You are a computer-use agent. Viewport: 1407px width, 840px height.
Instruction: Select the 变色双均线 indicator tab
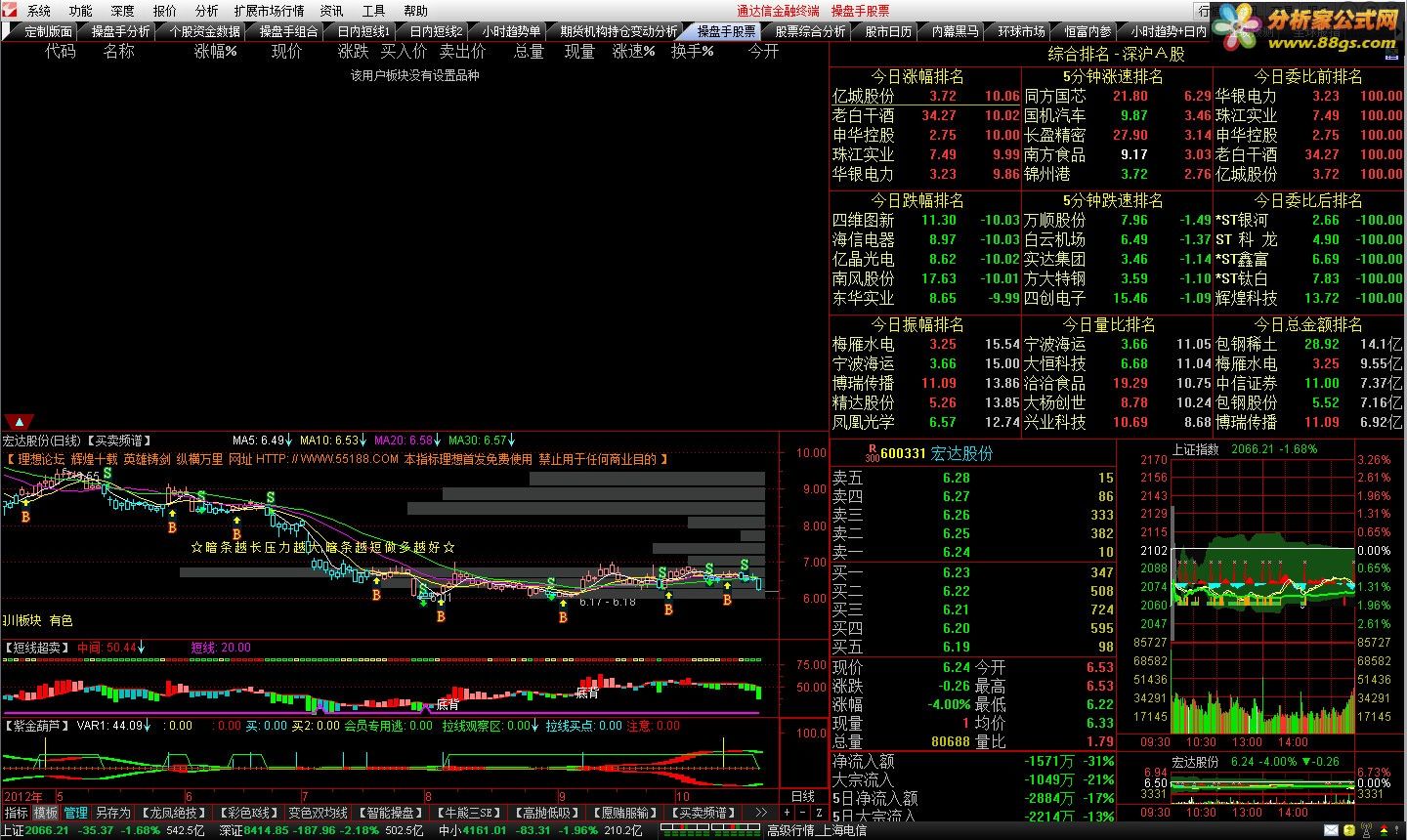coord(319,813)
